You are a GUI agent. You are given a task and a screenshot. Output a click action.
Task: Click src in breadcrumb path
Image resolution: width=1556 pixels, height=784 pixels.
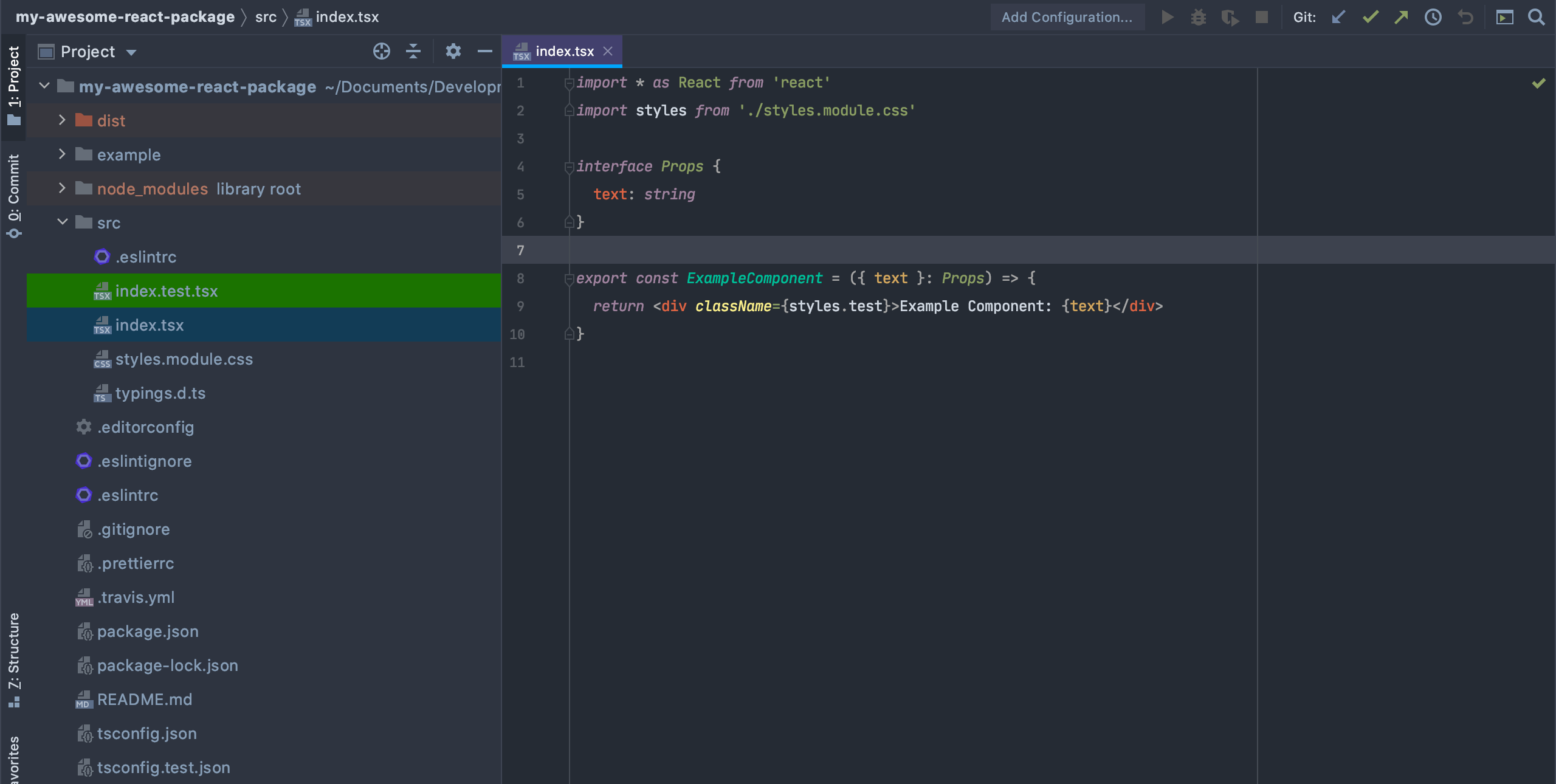266,17
